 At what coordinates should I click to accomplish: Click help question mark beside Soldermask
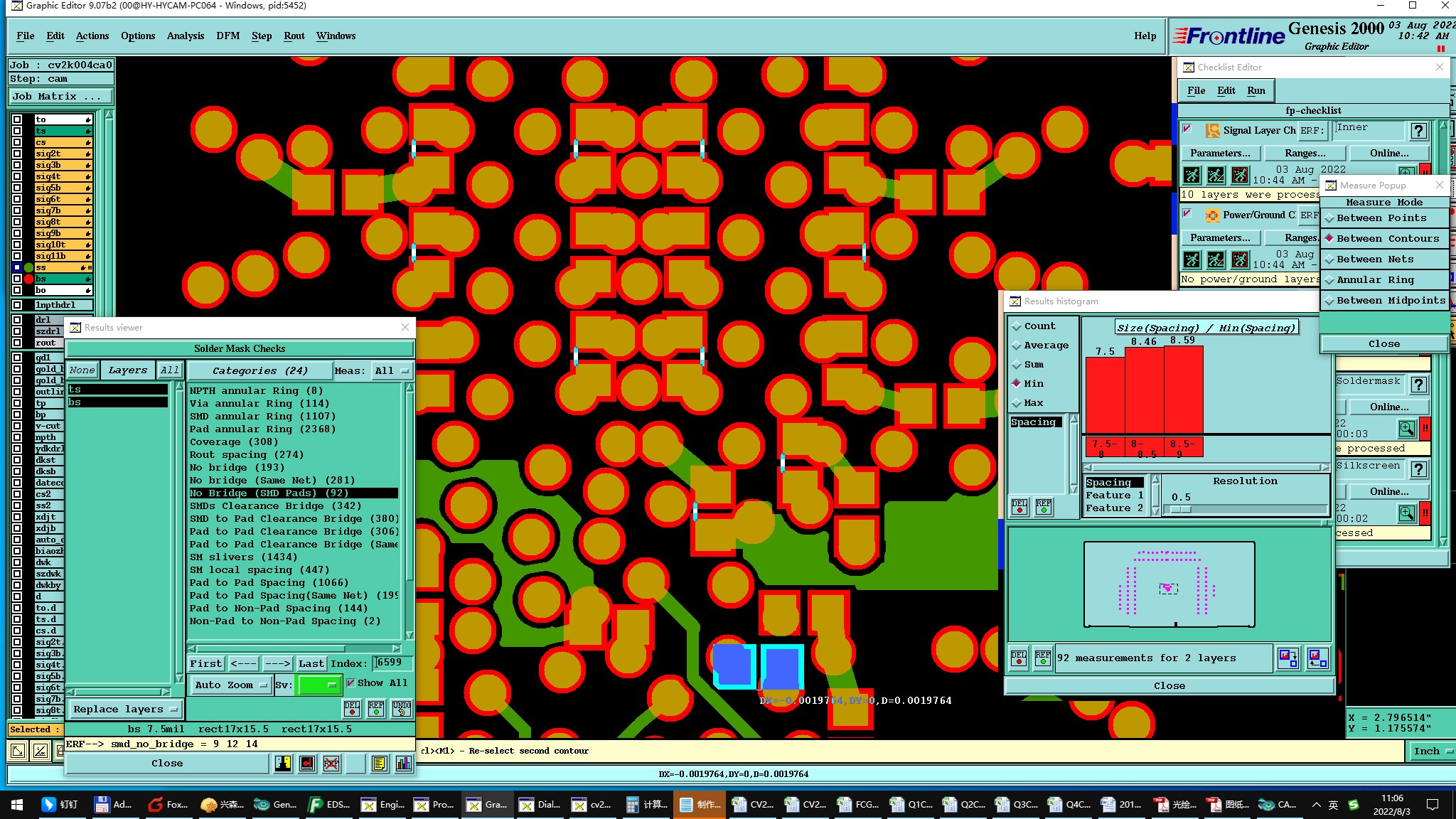point(1418,385)
